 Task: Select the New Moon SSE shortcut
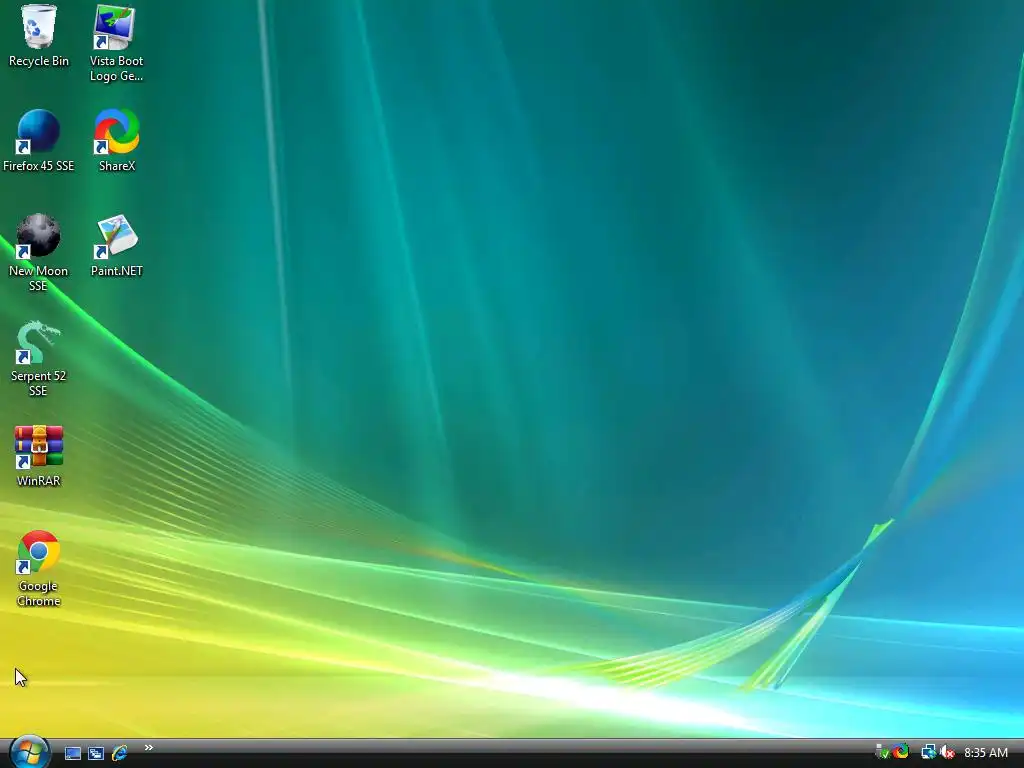point(39,253)
